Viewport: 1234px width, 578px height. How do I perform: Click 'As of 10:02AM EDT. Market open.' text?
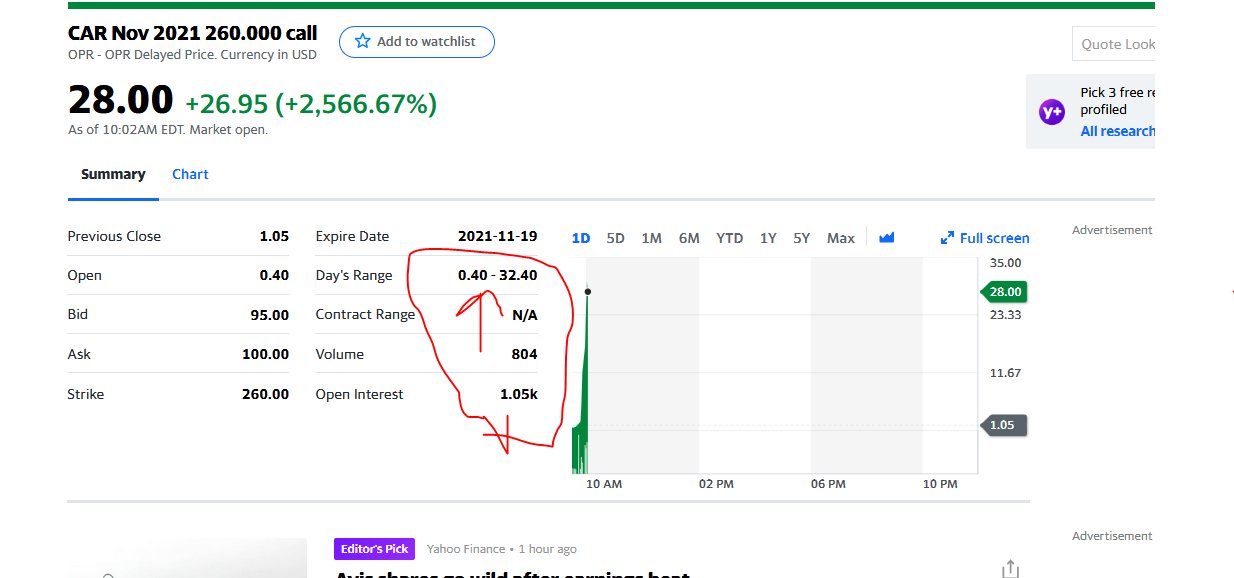pos(168,130)
